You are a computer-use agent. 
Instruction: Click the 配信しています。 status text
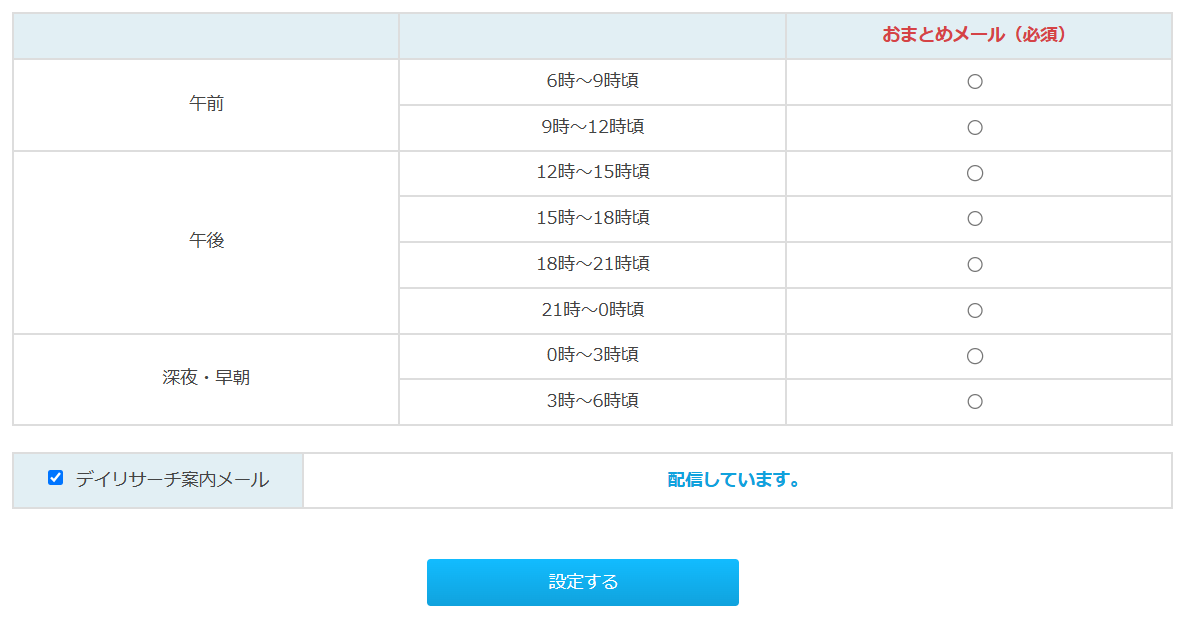[x=735, y=480]
